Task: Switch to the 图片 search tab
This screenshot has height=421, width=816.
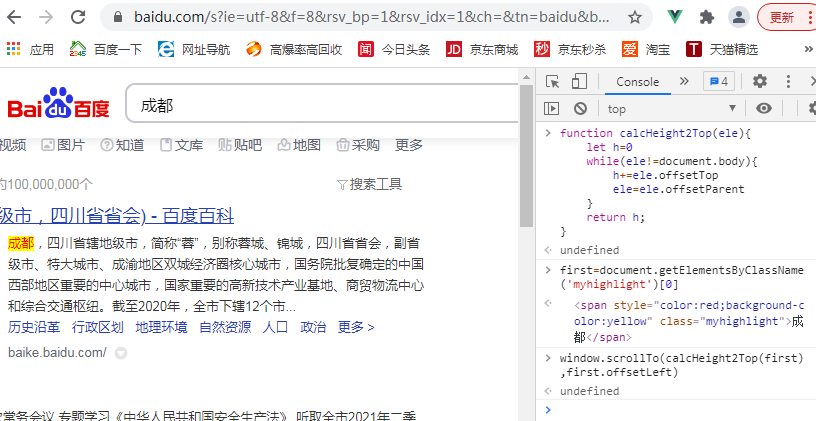Action: click(x=63, y=145)
